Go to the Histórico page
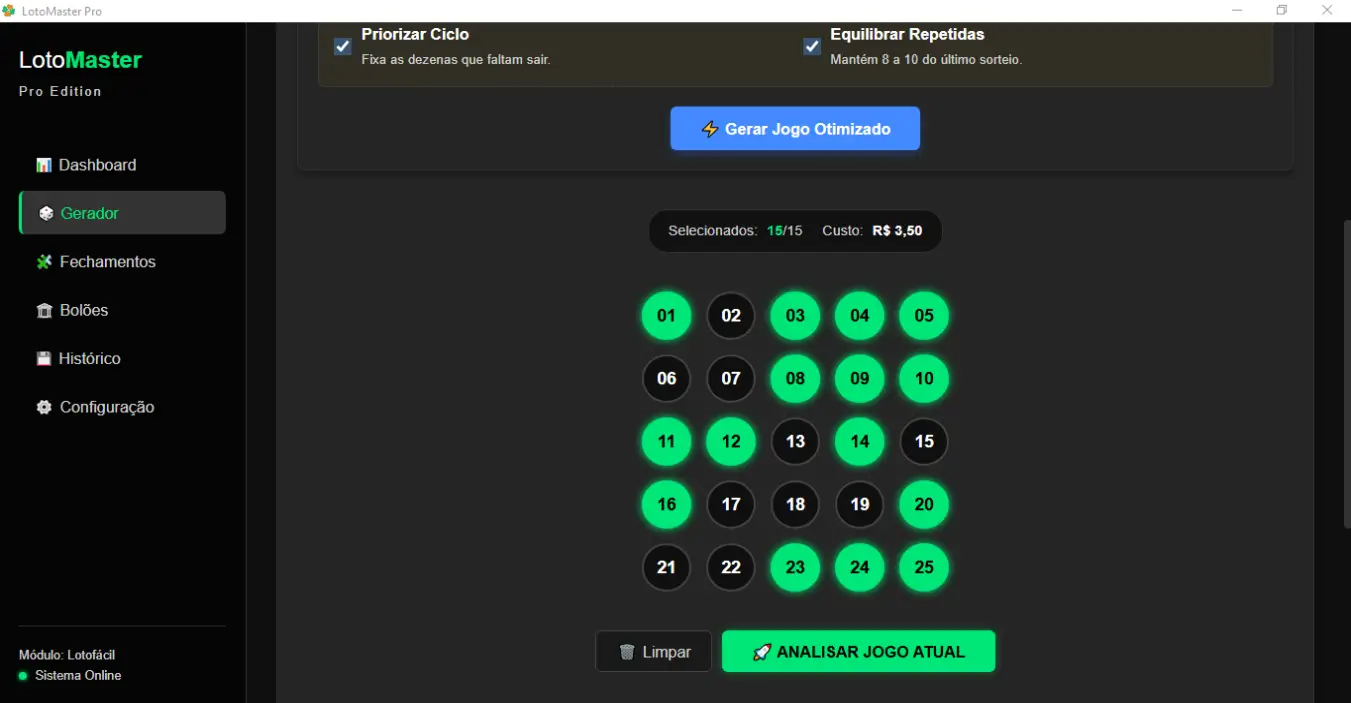This screenshot has height=703, width=1351. coord(89,359)
